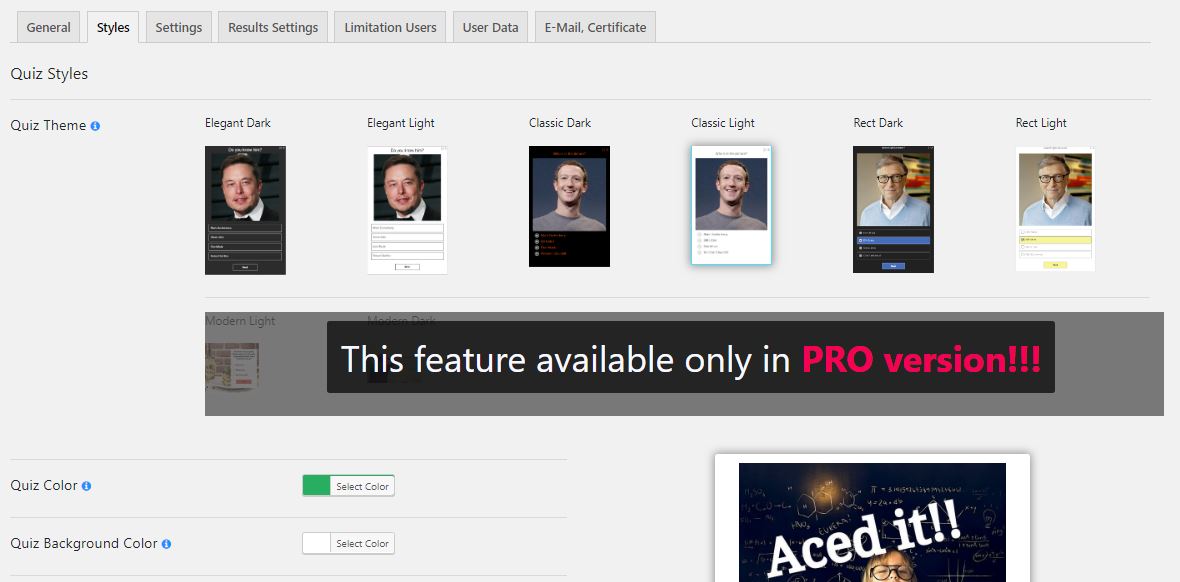1180x582 pixels.
Task: Click the Classic Light label
Action: pyautogui.click(x=723, y=123)
